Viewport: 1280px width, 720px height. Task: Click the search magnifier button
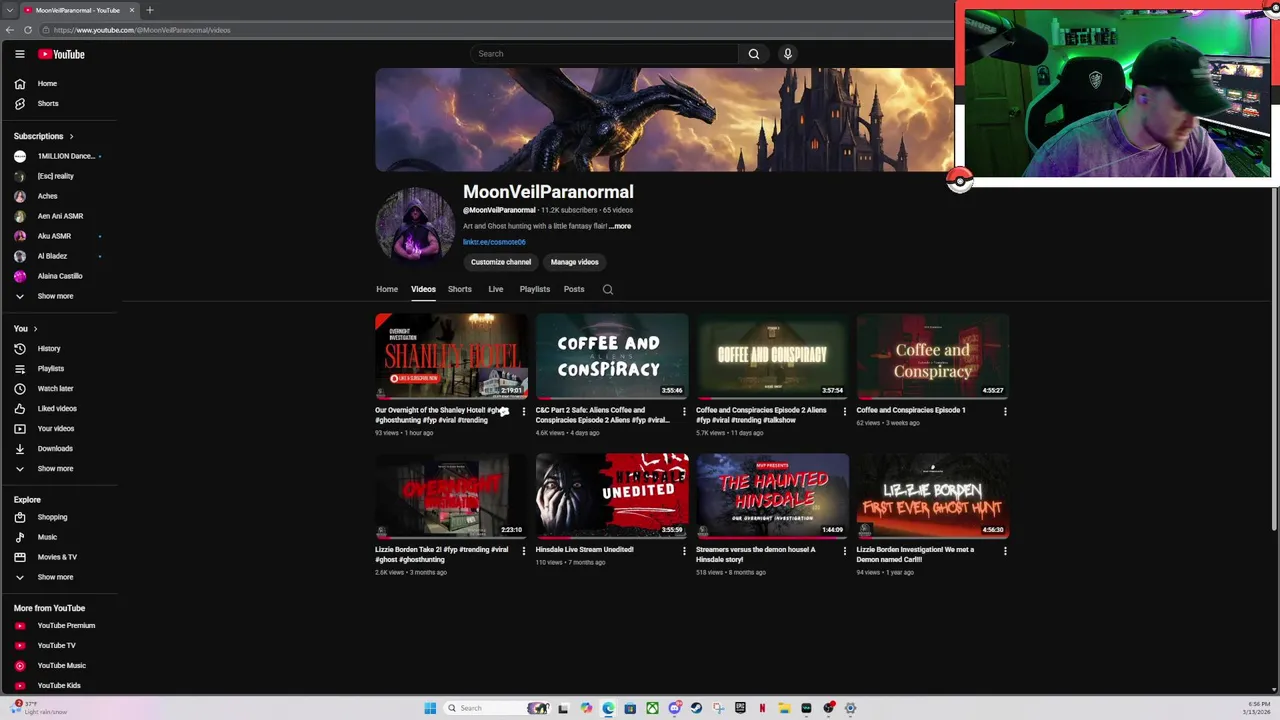(754, 54)
